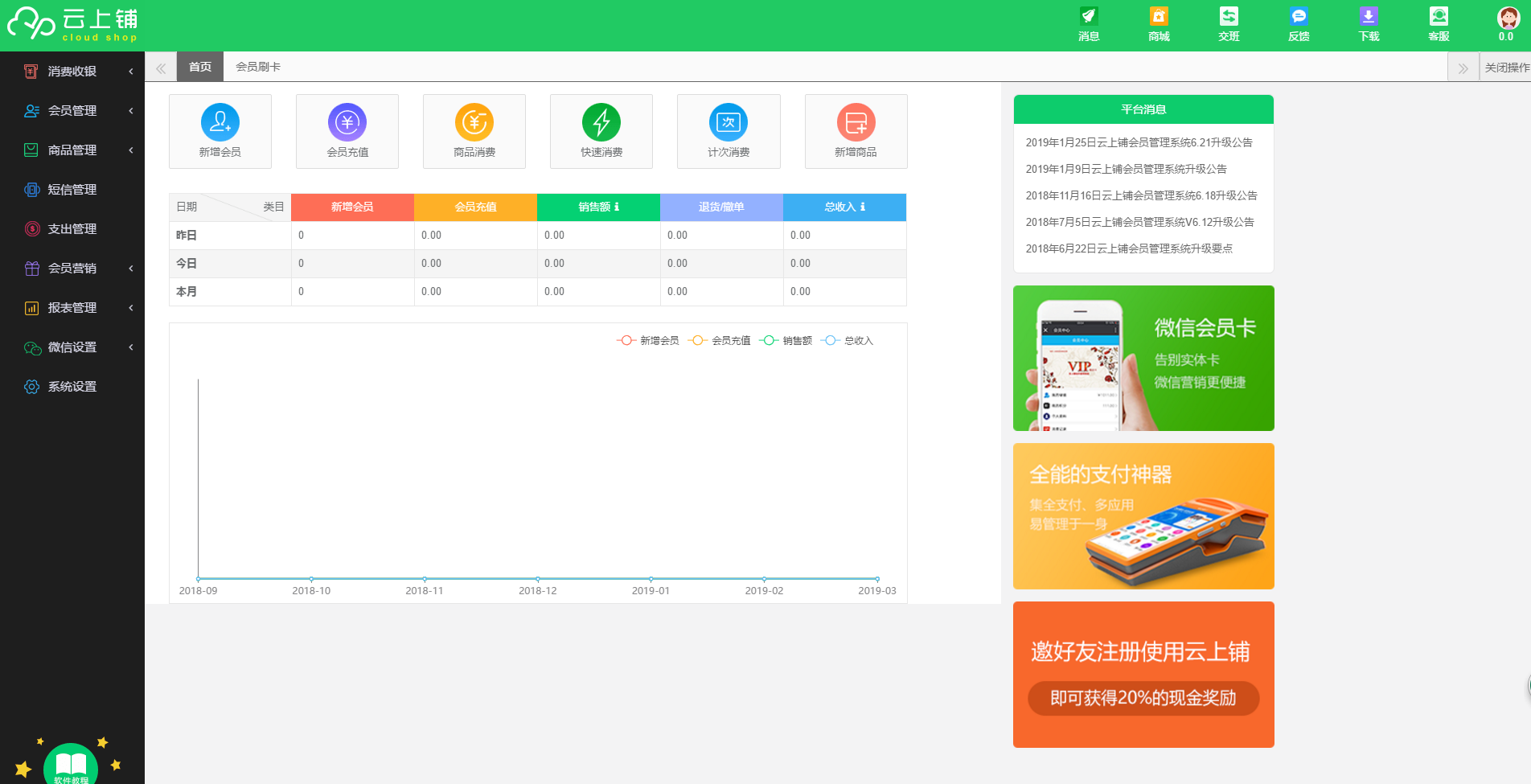Expand the 微信设置 menu chevron

click(131, 347)
